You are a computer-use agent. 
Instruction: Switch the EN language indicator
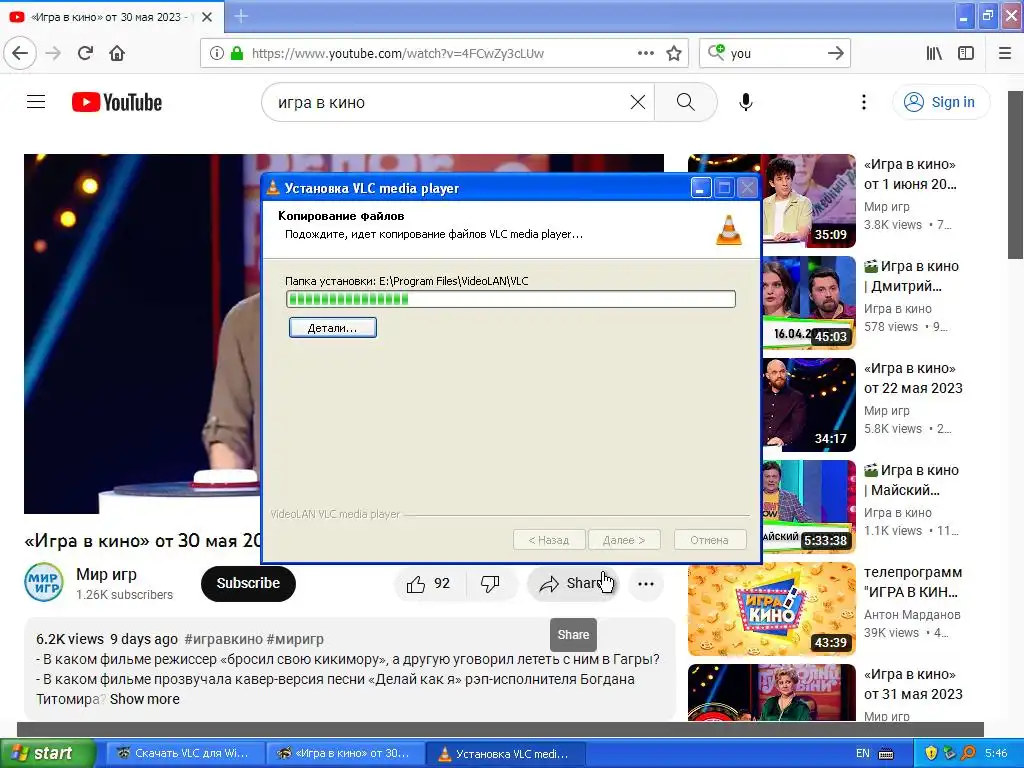click(863, 754)
